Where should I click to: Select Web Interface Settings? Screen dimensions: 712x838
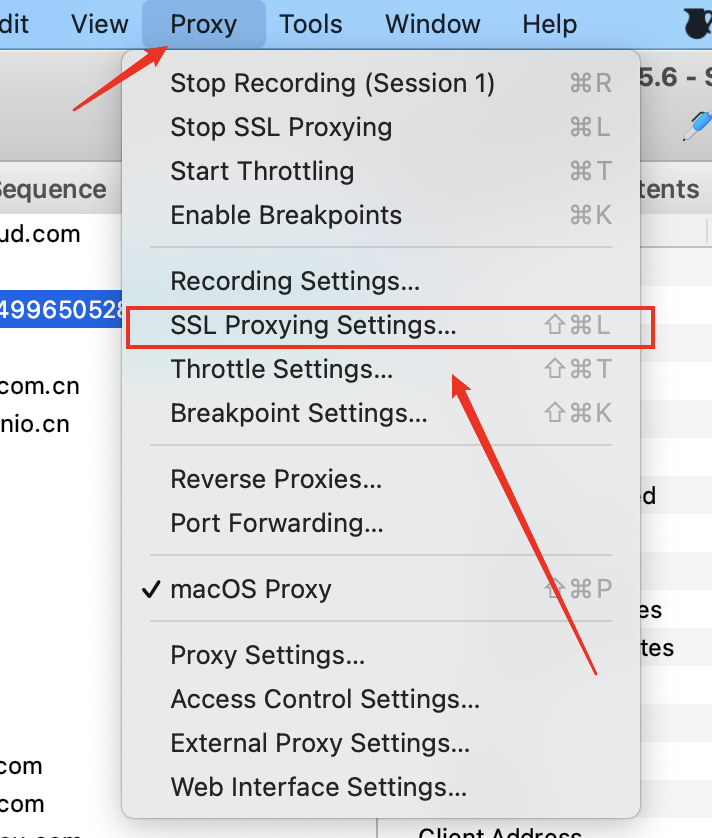[319, 787]
